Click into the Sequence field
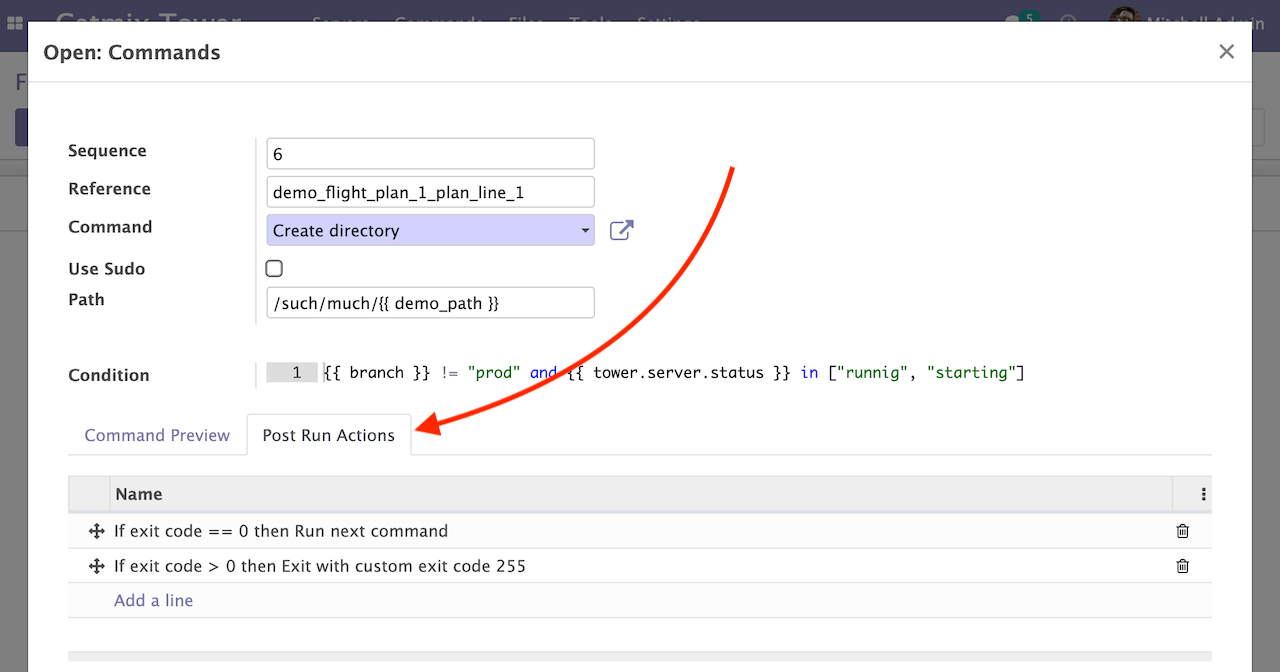This screenshot has width=1280, height=672. [430, 154]
